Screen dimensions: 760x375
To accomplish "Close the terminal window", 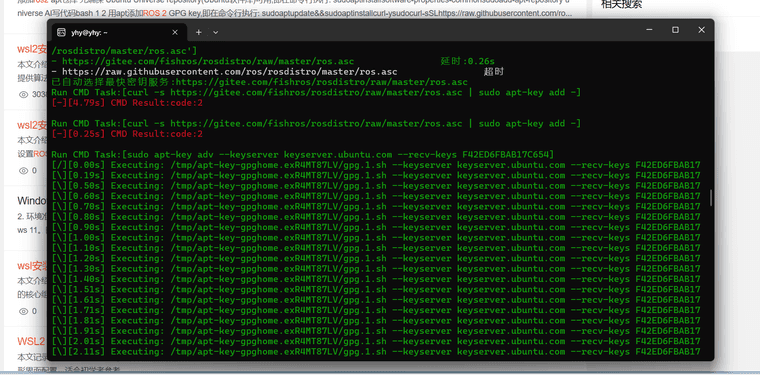I will 701,30.
